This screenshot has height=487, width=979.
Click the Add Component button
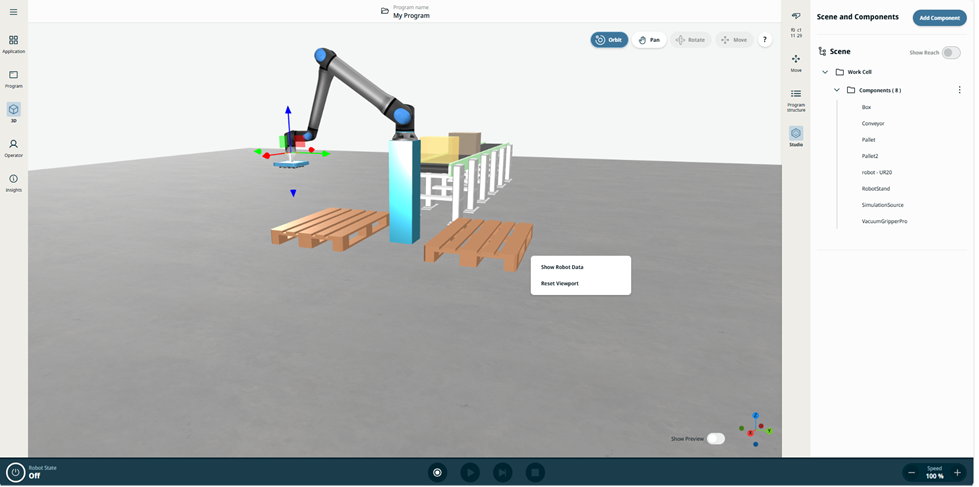pos(939,18)
